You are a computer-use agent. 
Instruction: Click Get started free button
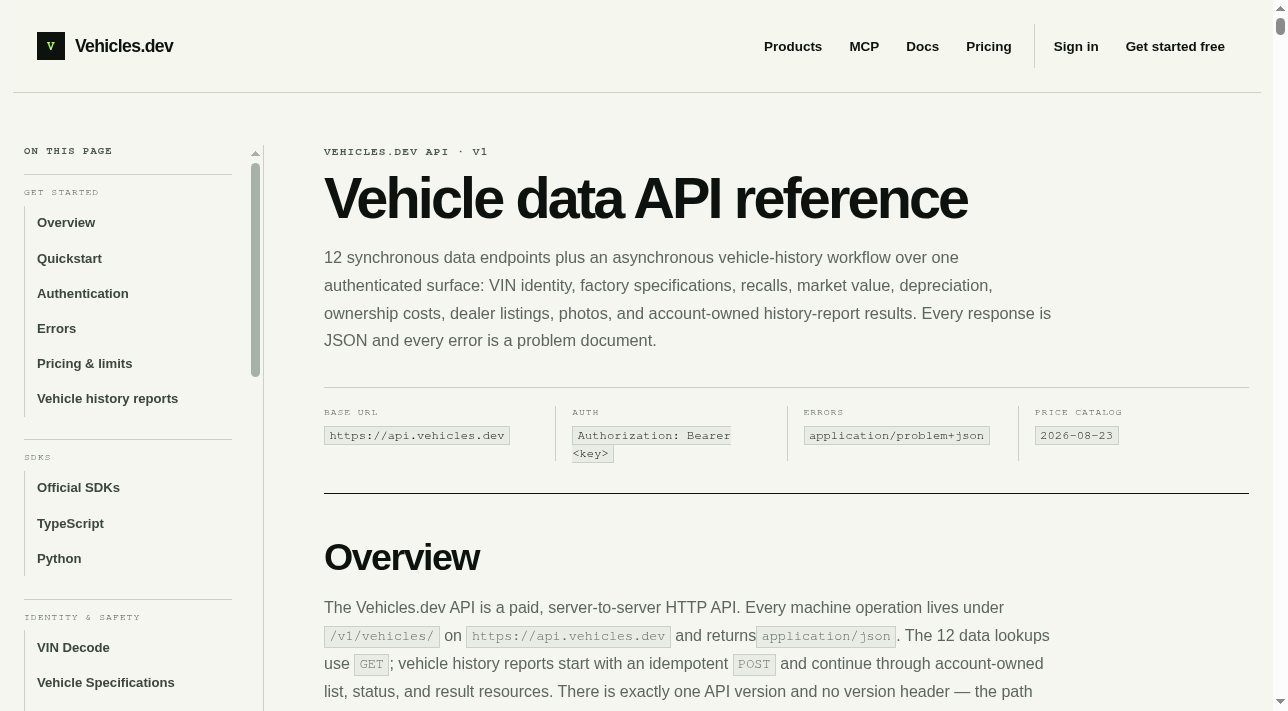coord(1175,47)
